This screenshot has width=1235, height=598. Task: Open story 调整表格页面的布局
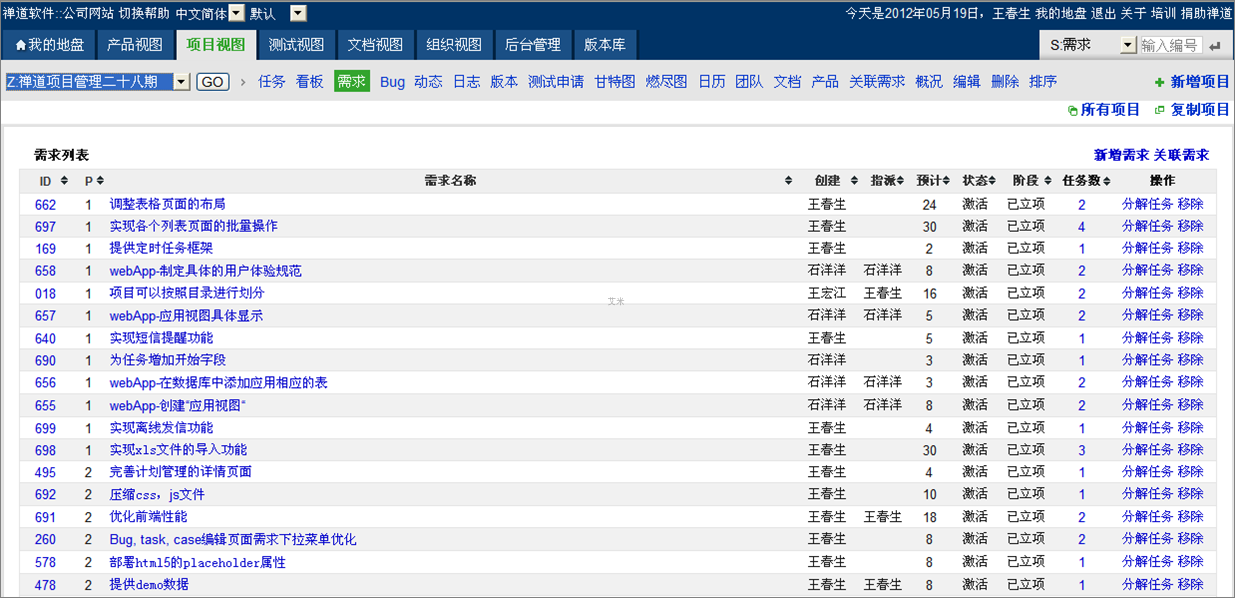point(167,204)
